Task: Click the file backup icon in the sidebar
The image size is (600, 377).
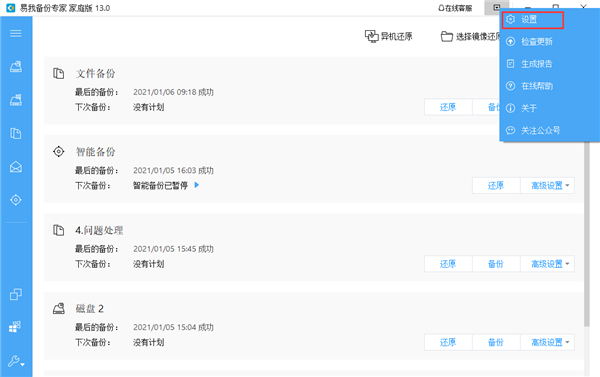Action: point(16,134)
